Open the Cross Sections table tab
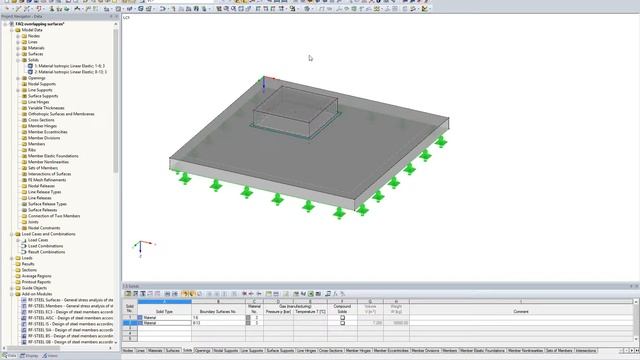The width and height of the screenshot is (640, 360). (x=331, y=351)
